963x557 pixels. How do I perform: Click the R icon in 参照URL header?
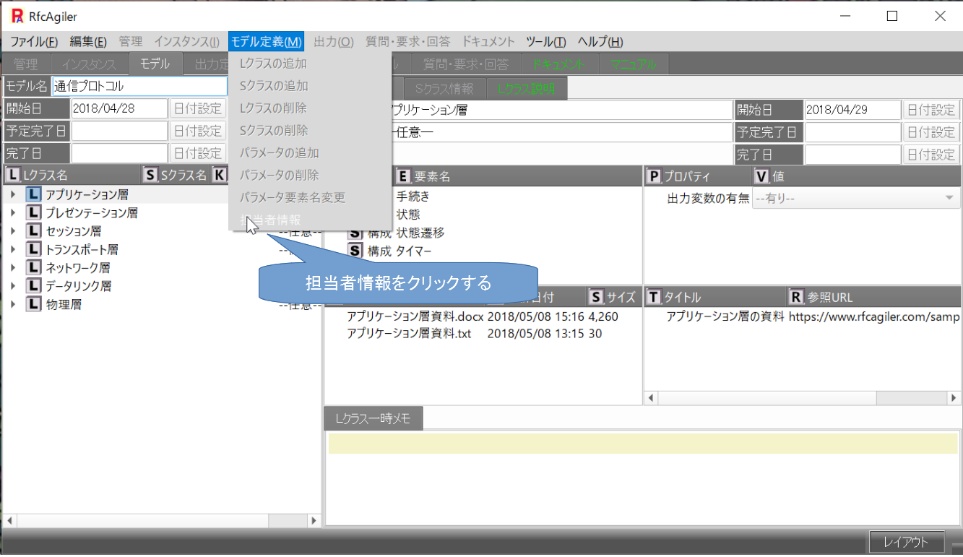tap(796, 297)
